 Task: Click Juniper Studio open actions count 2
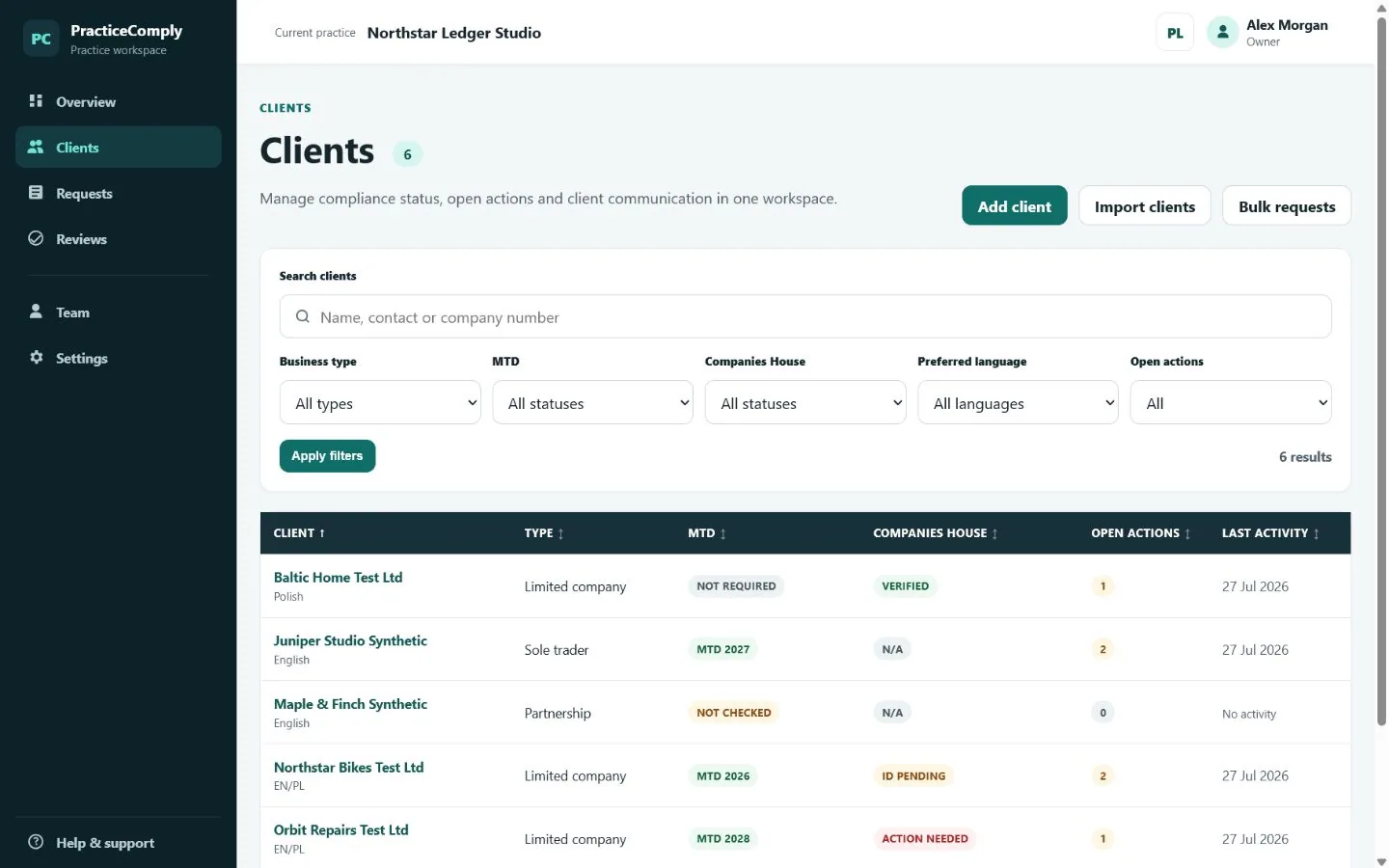click(1103, 649)
